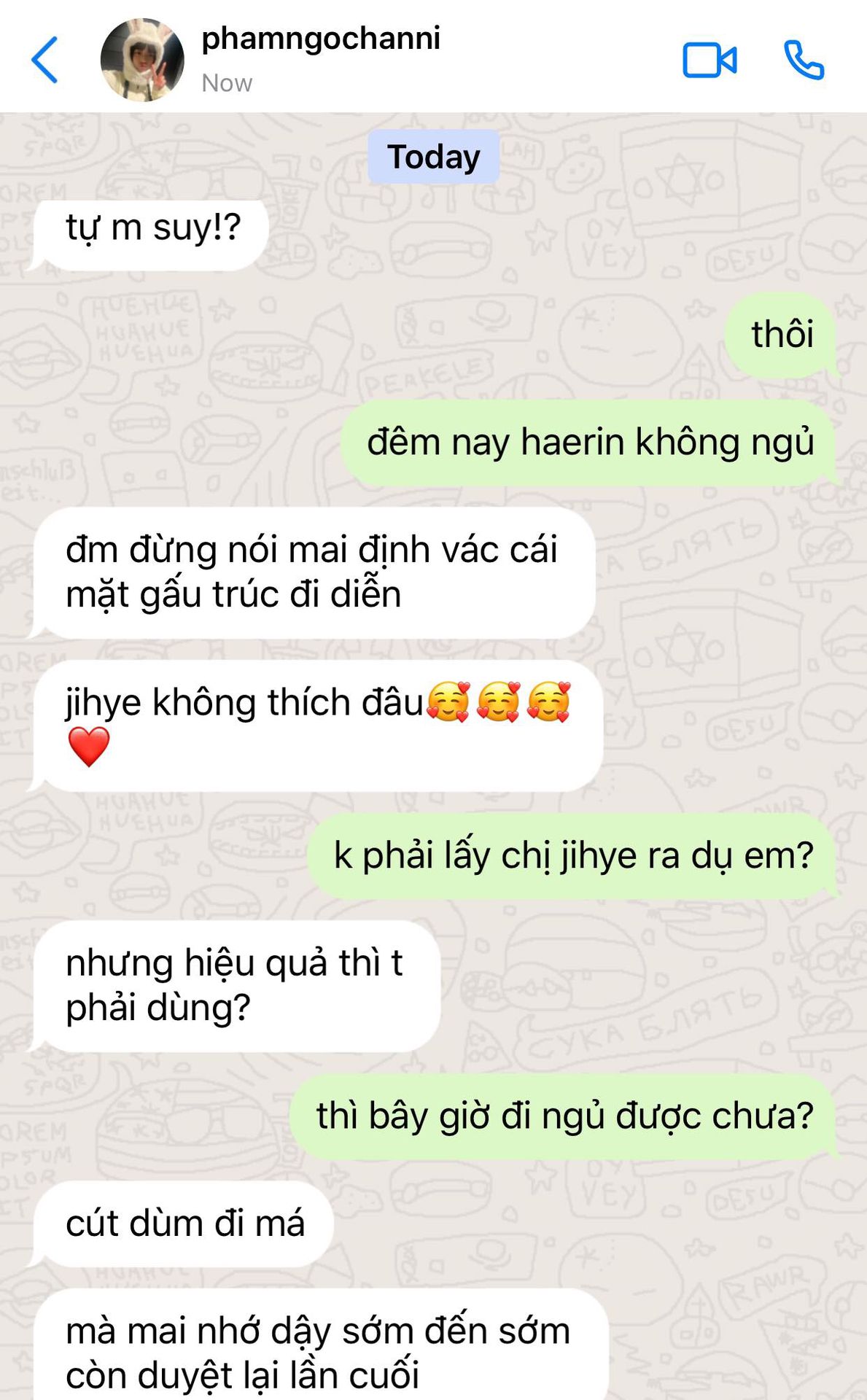Start a video call with phamngochanni

(x=709, y=60)
